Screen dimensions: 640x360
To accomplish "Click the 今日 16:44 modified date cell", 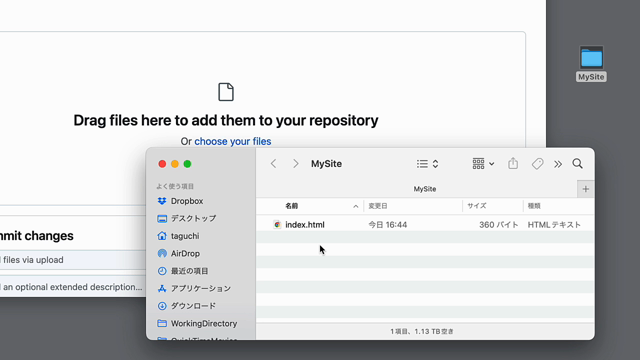I will (388, 224).
